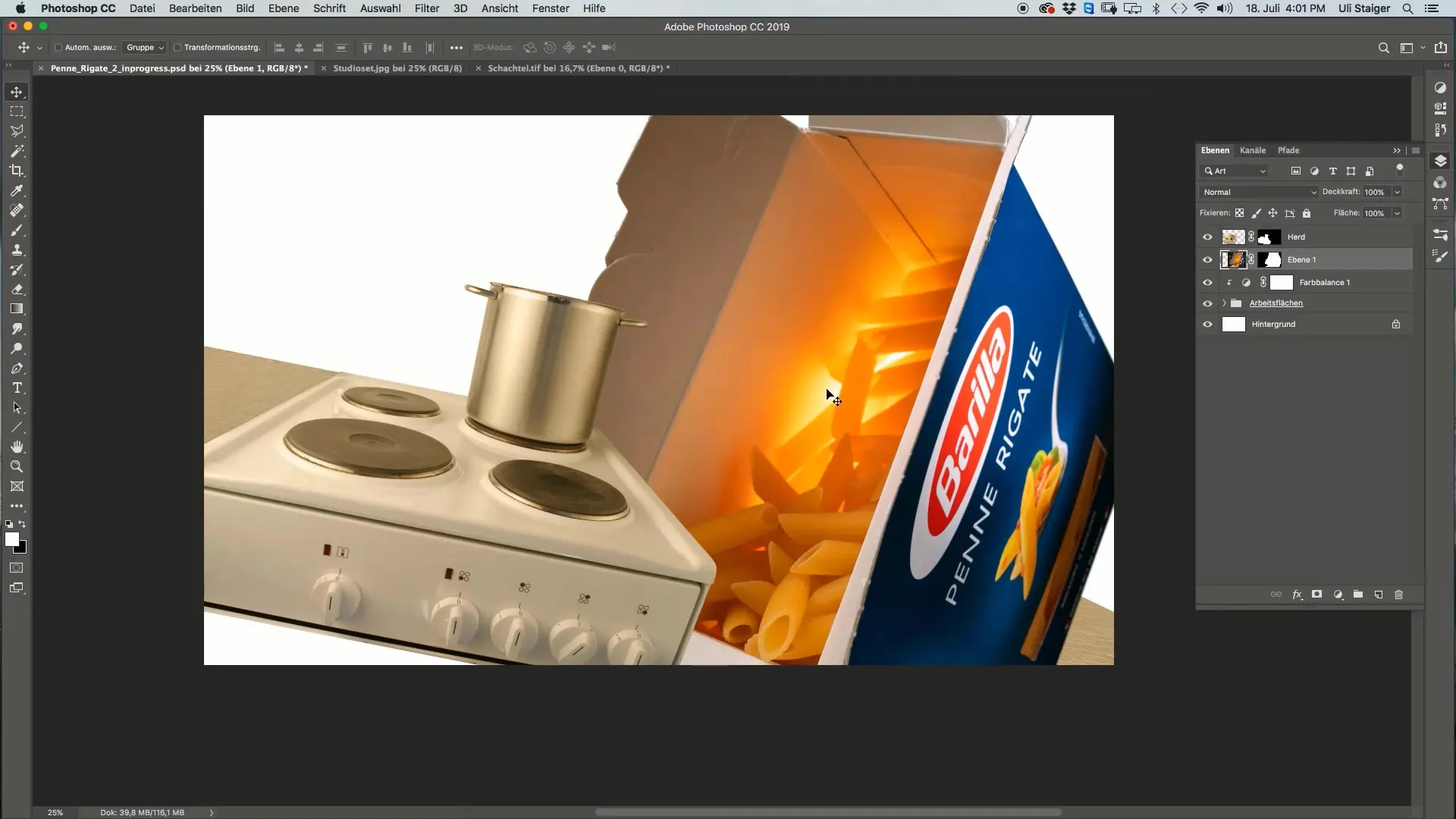
Task: Open the Deckkraft opacity dropdown arrow
Action: point(1397,192)
